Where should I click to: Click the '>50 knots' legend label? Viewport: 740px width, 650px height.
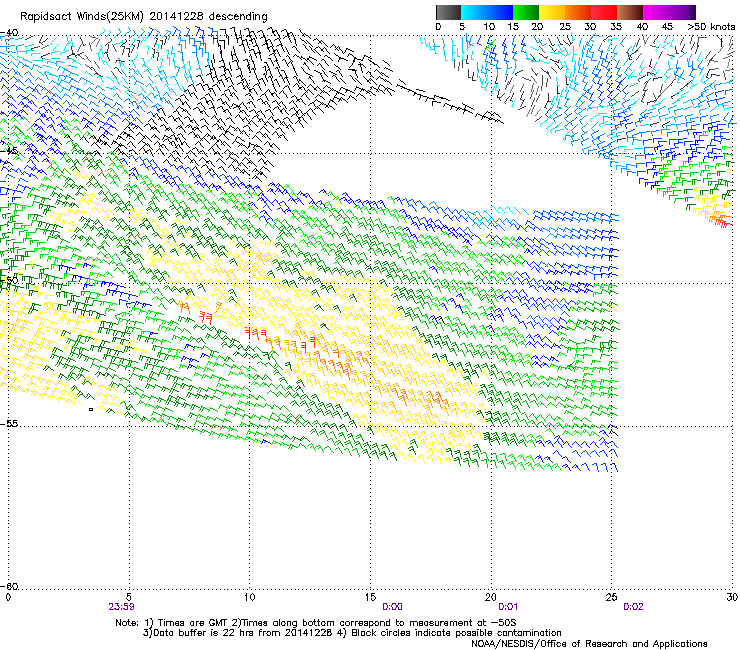point(711,27)
